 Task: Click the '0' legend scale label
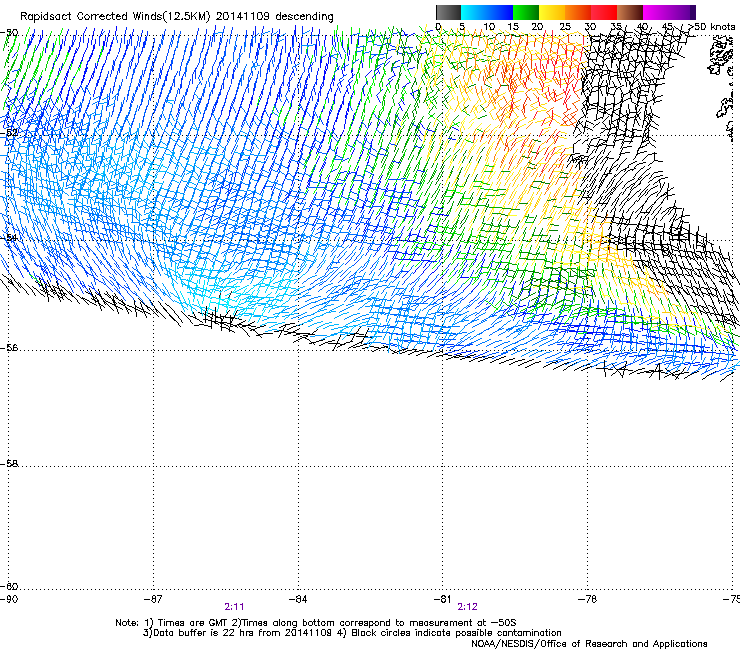coord(438,27)
